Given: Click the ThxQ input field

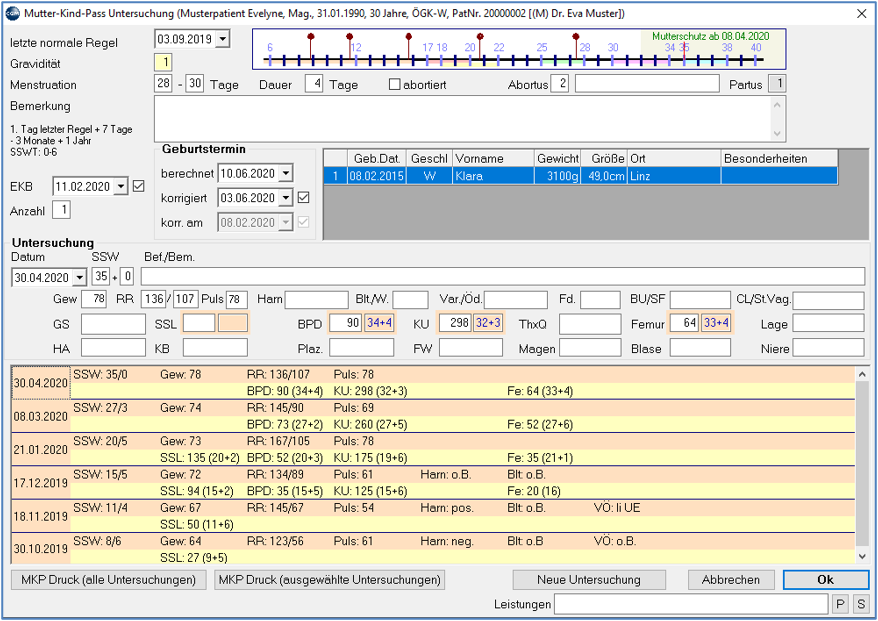Looking at the screenshot, I should (590, 324).
